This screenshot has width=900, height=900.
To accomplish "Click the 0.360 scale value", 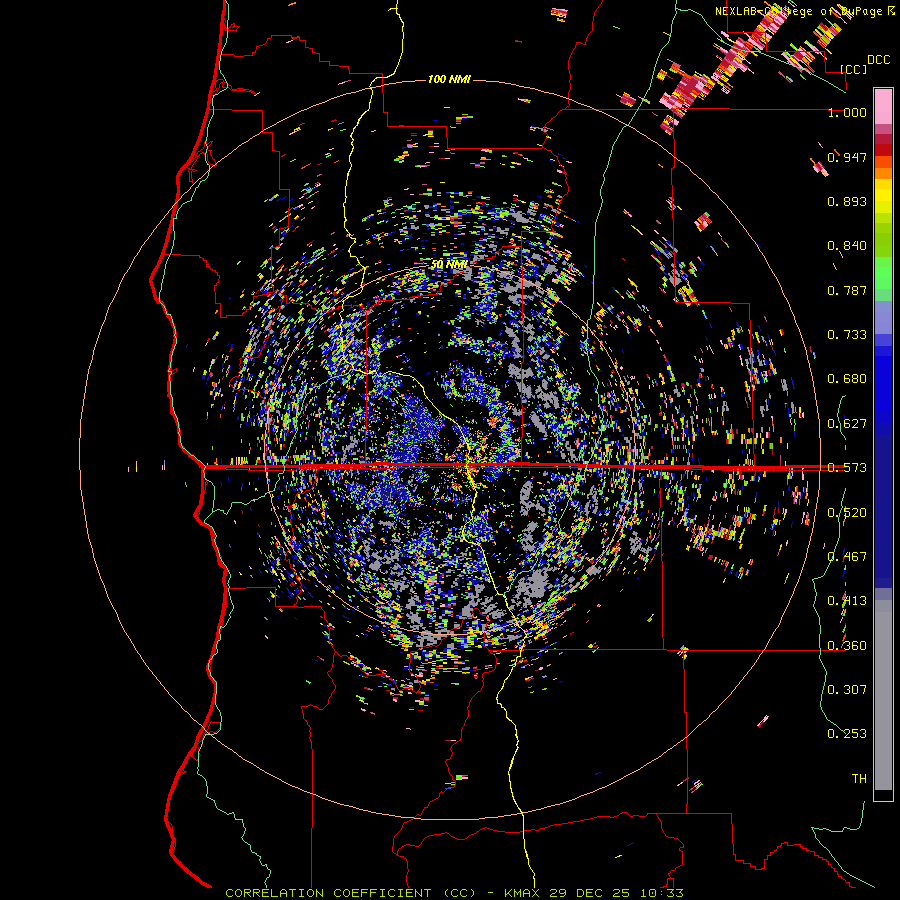I will [847, 646].
